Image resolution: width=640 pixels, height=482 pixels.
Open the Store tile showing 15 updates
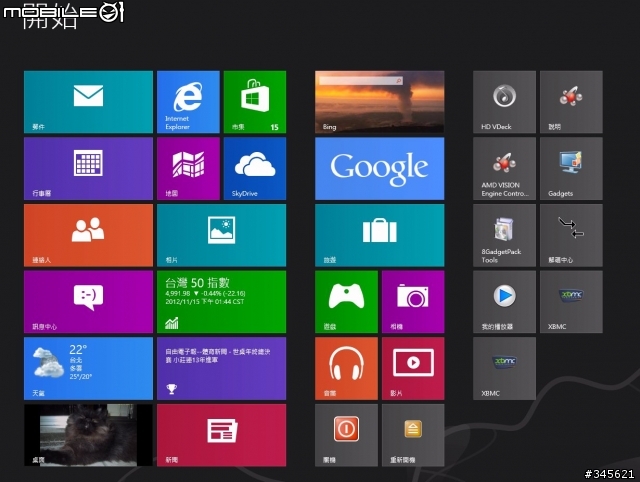255,102
